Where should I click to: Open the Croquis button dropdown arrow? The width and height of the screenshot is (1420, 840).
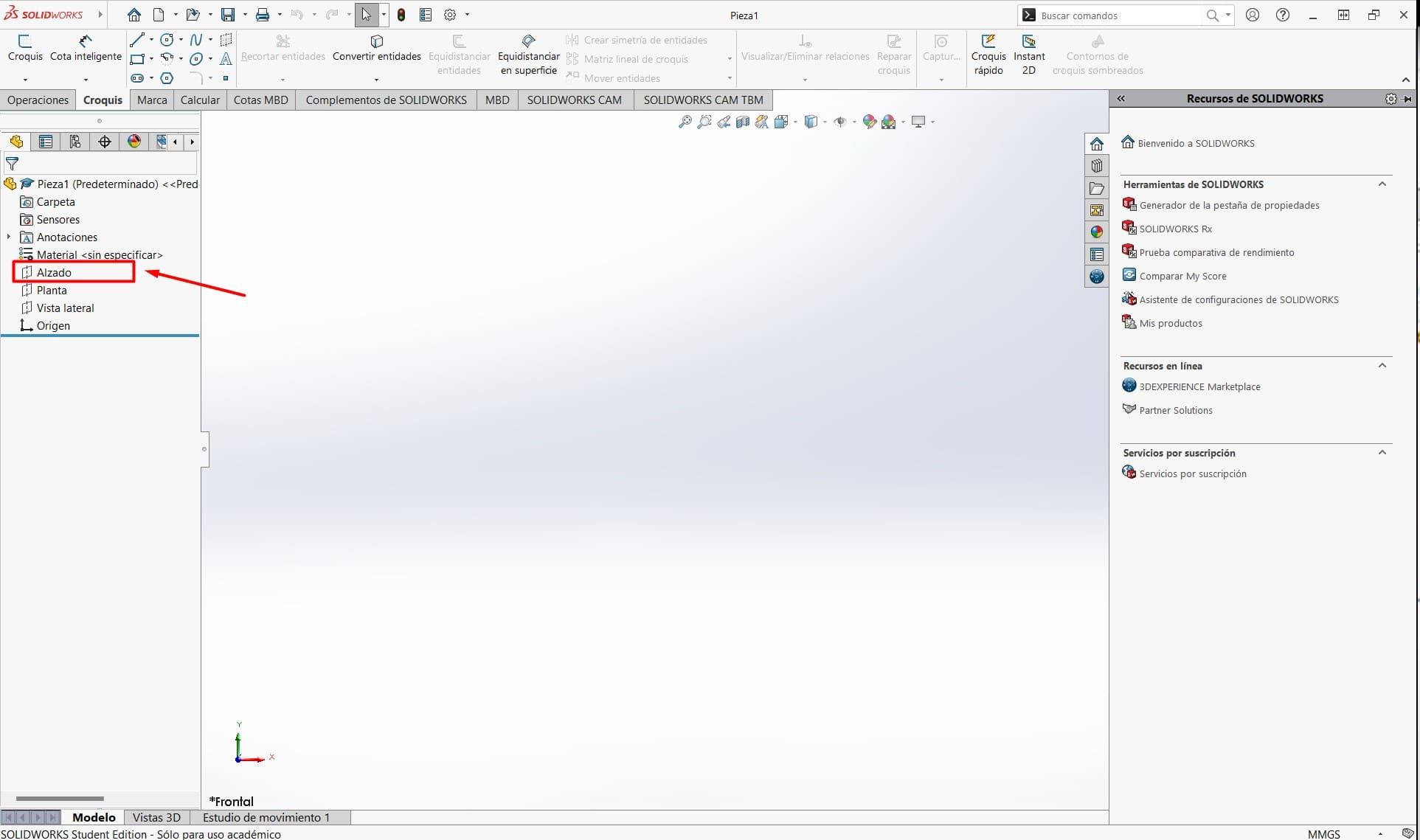click(25, 80)
